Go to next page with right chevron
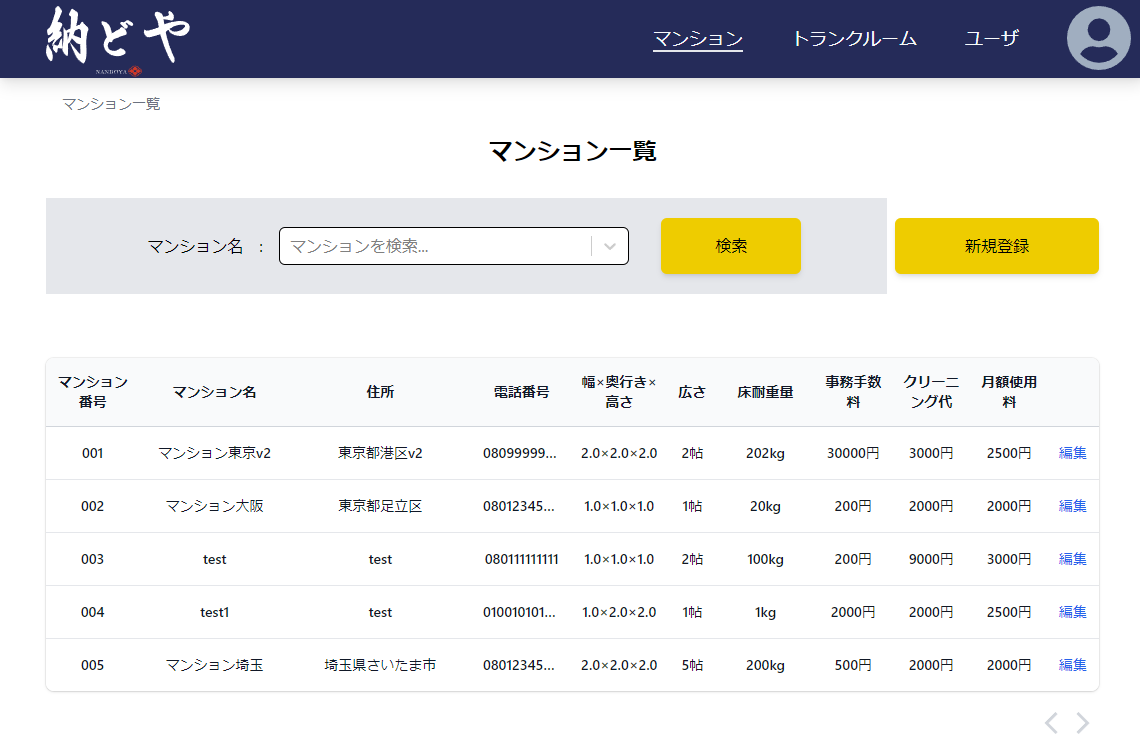Image resolution: width=1140 pixels, height=752 pixels. [x=1082, y=723]
